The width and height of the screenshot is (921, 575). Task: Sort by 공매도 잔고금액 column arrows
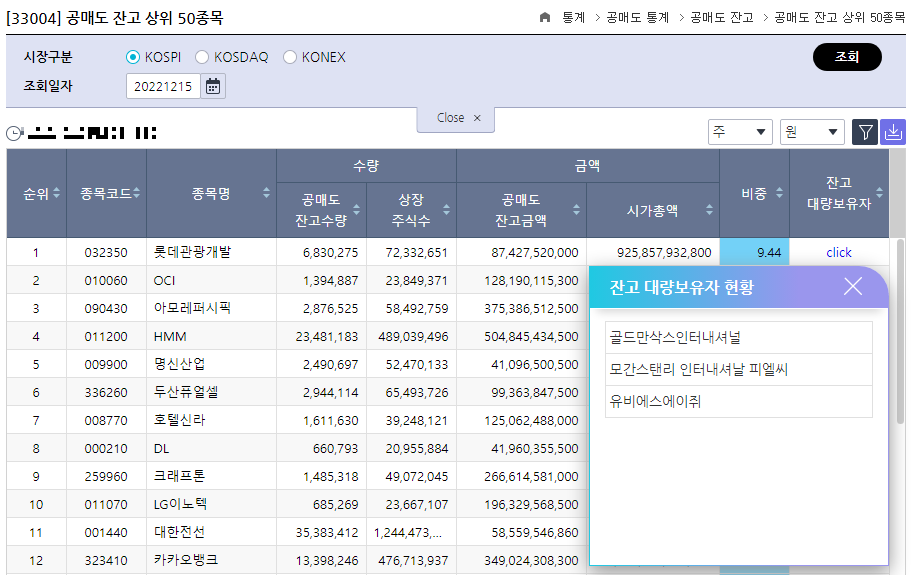coord(576,210)
